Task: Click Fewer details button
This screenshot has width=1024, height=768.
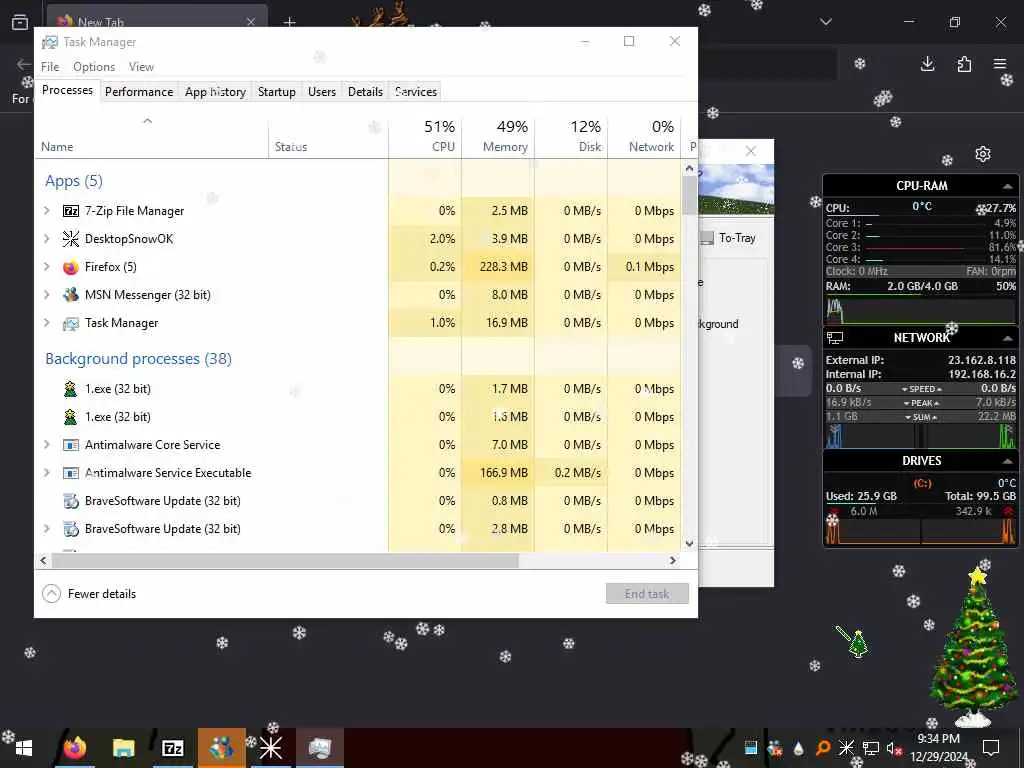Action: (x=89, y=594)
